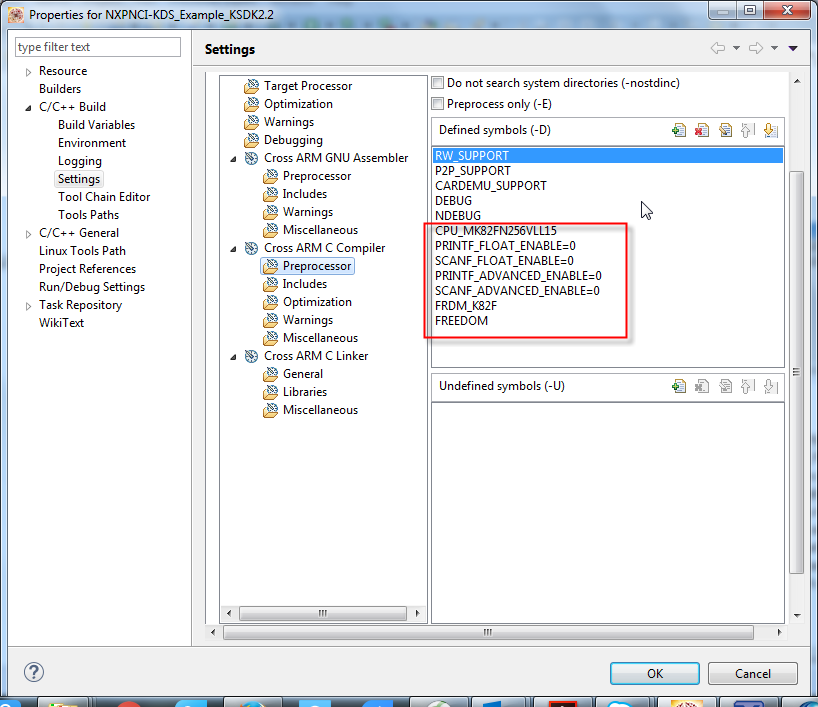Click the type filter text field

[98, 47]
